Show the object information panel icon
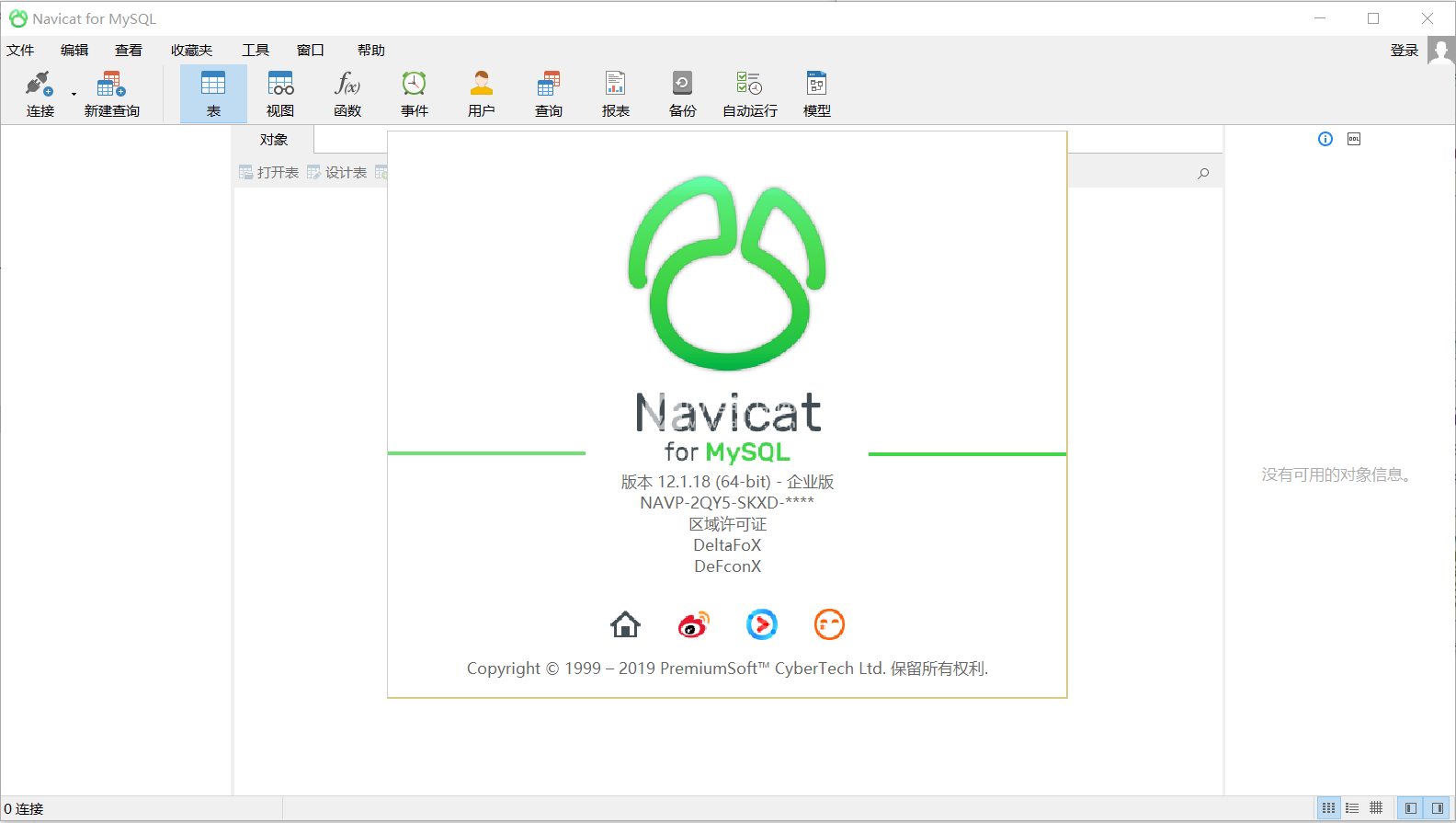This screenshot has height=823, width=1456. 1325,139
